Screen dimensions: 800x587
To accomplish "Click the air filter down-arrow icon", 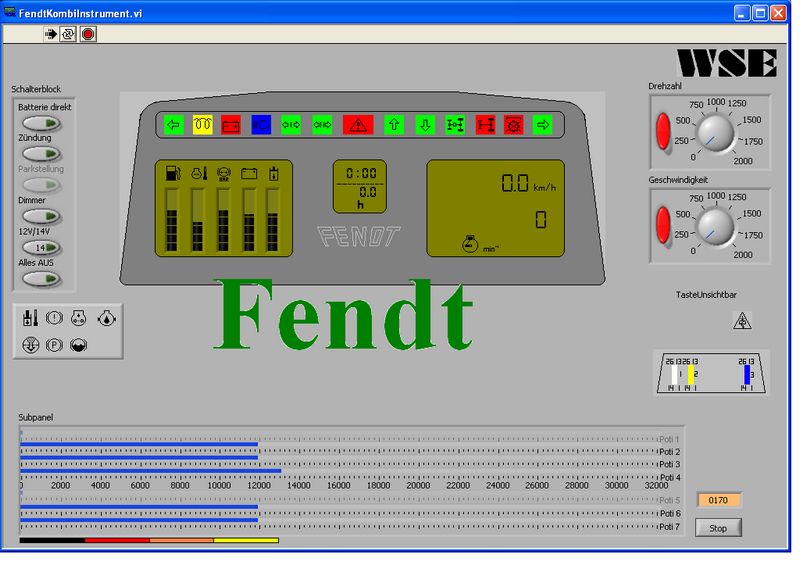I will tap(31, 345).
